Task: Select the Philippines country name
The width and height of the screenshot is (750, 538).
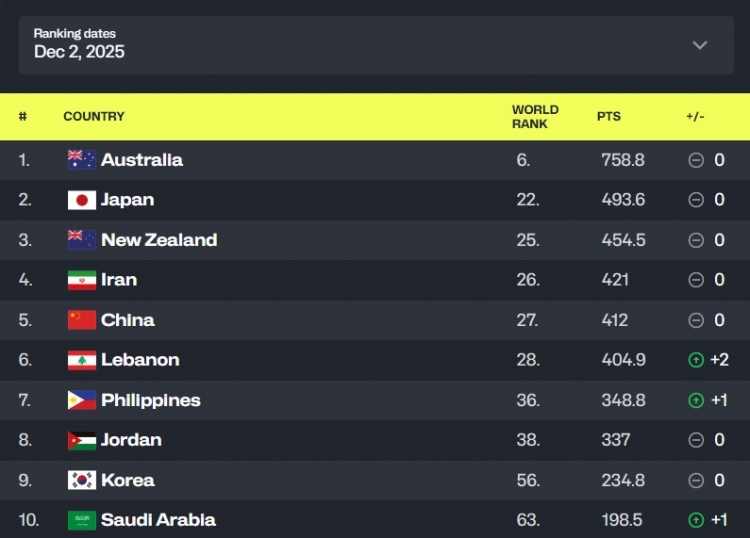Action: (x=151, y=400)
